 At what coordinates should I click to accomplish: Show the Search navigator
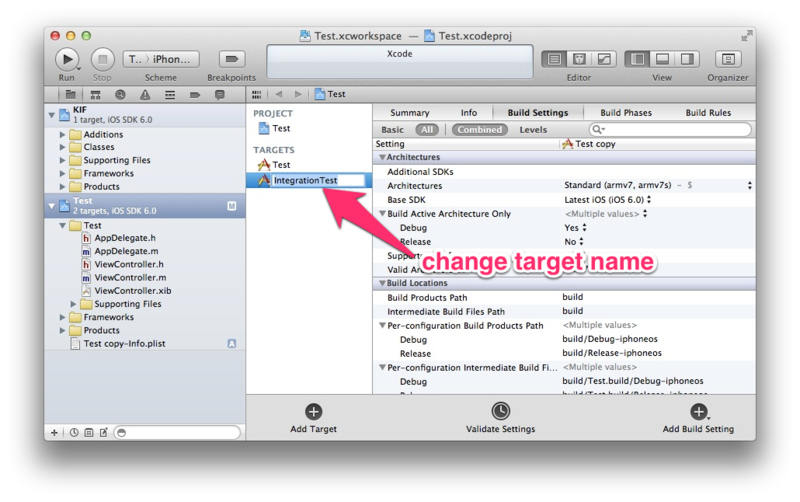(x=120, y=94)
